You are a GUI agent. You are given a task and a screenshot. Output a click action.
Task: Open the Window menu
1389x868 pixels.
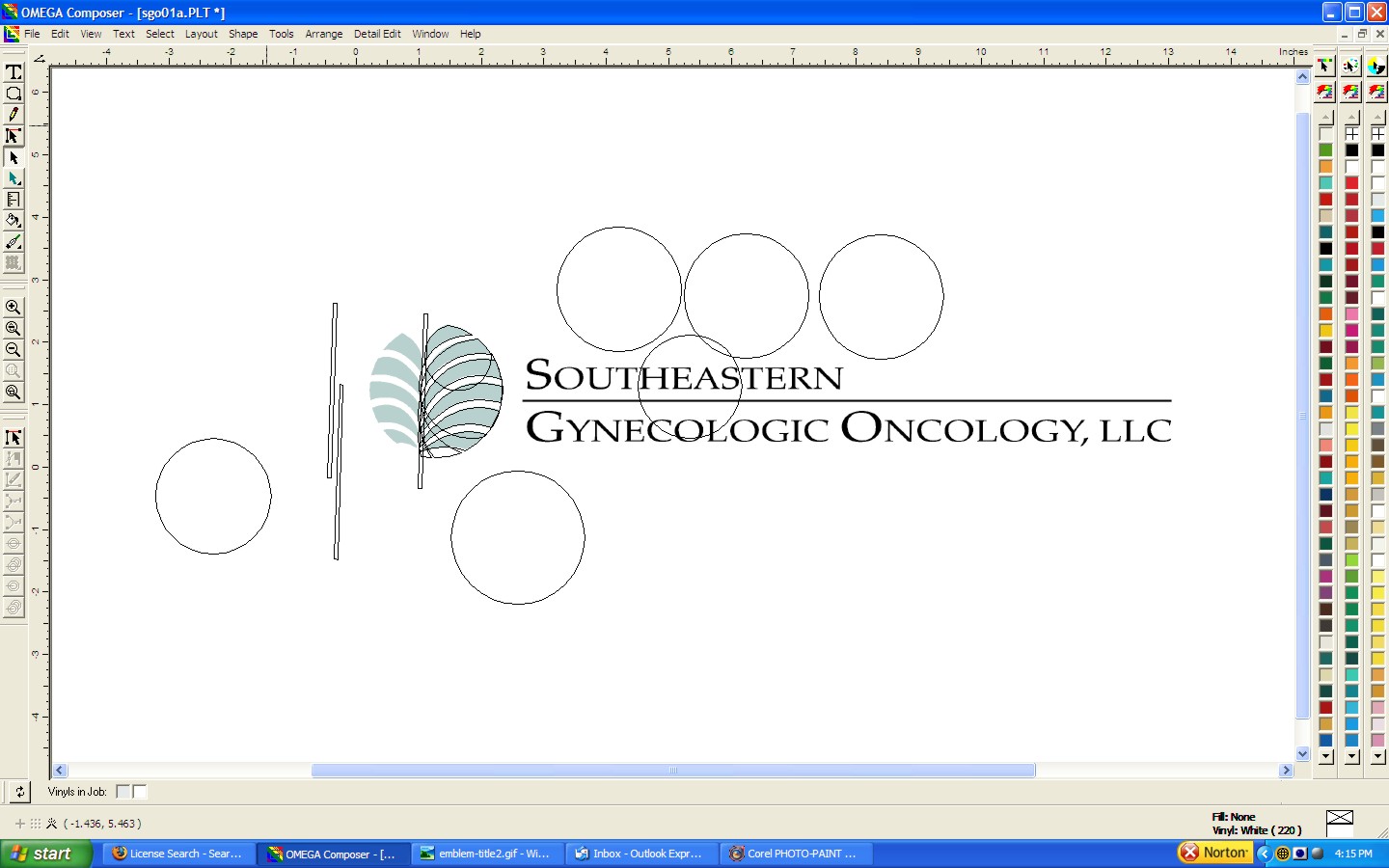click(x=430, y=34)
